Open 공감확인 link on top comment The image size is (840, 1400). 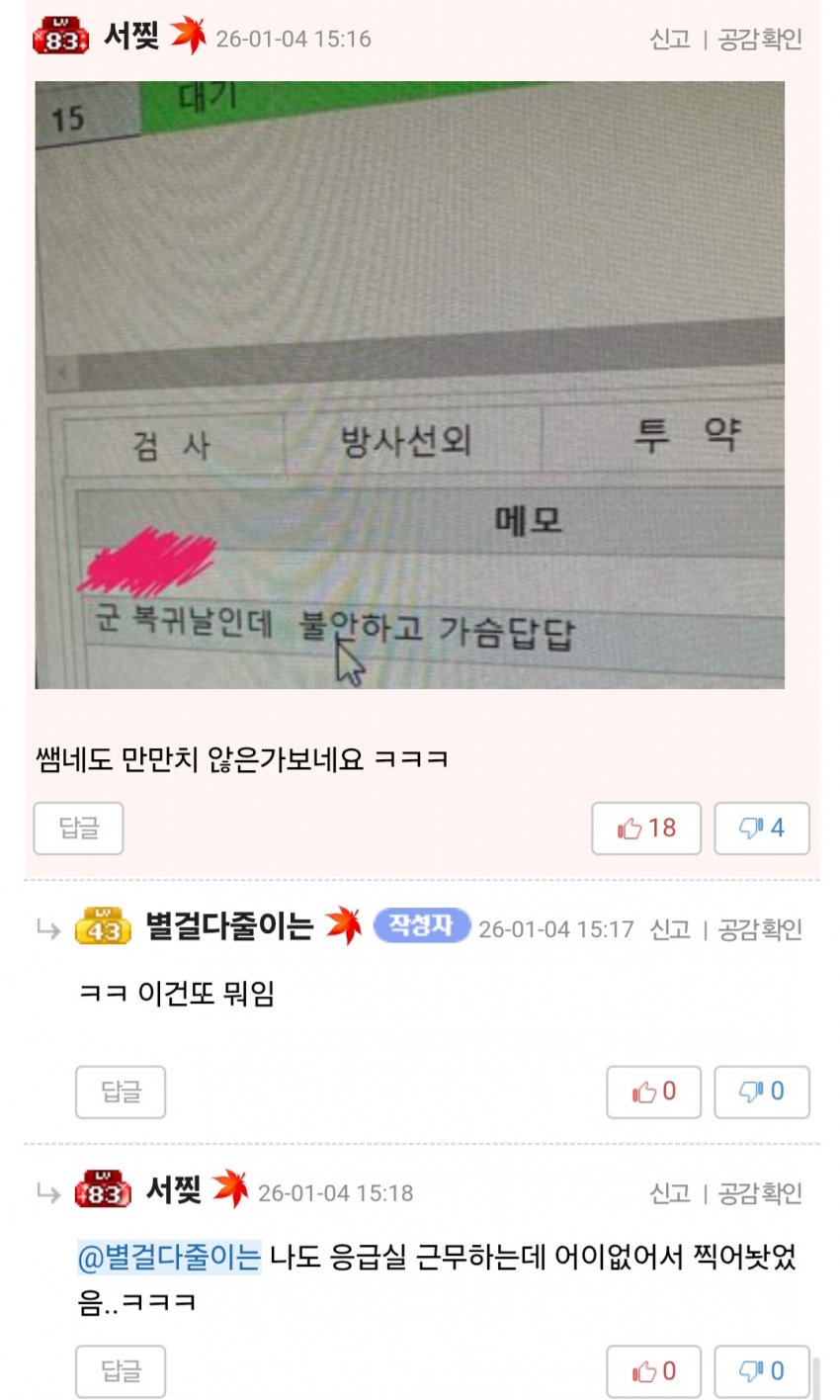click(760, 39)
